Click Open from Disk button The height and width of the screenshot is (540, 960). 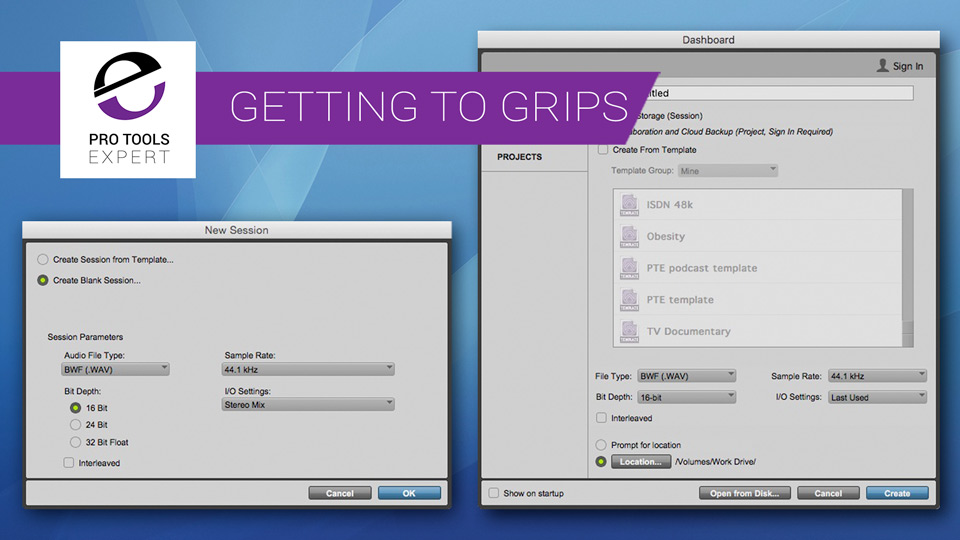click(x=744, y=493)
